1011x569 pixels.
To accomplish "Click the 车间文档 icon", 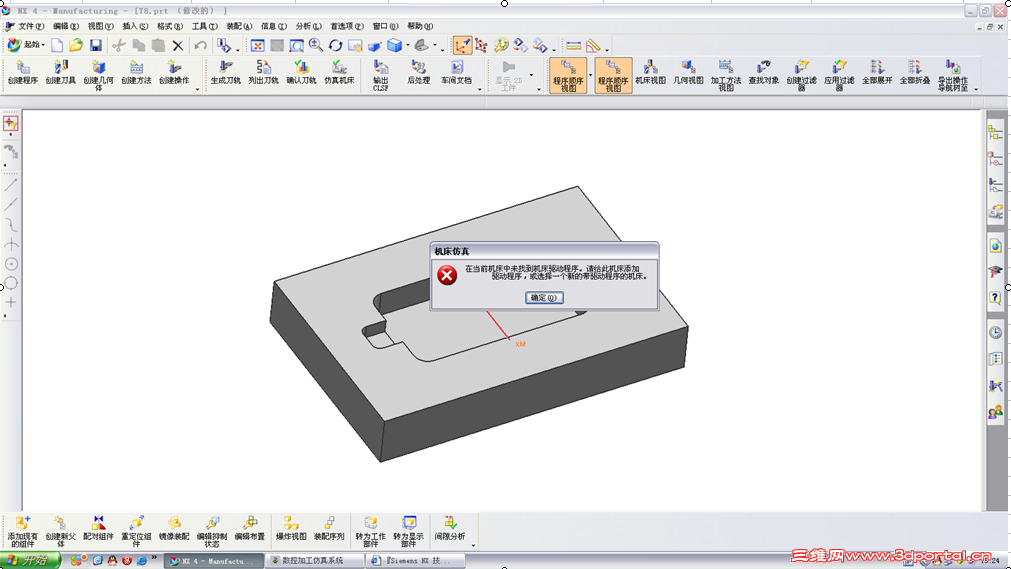I will [x=456, y=72].
